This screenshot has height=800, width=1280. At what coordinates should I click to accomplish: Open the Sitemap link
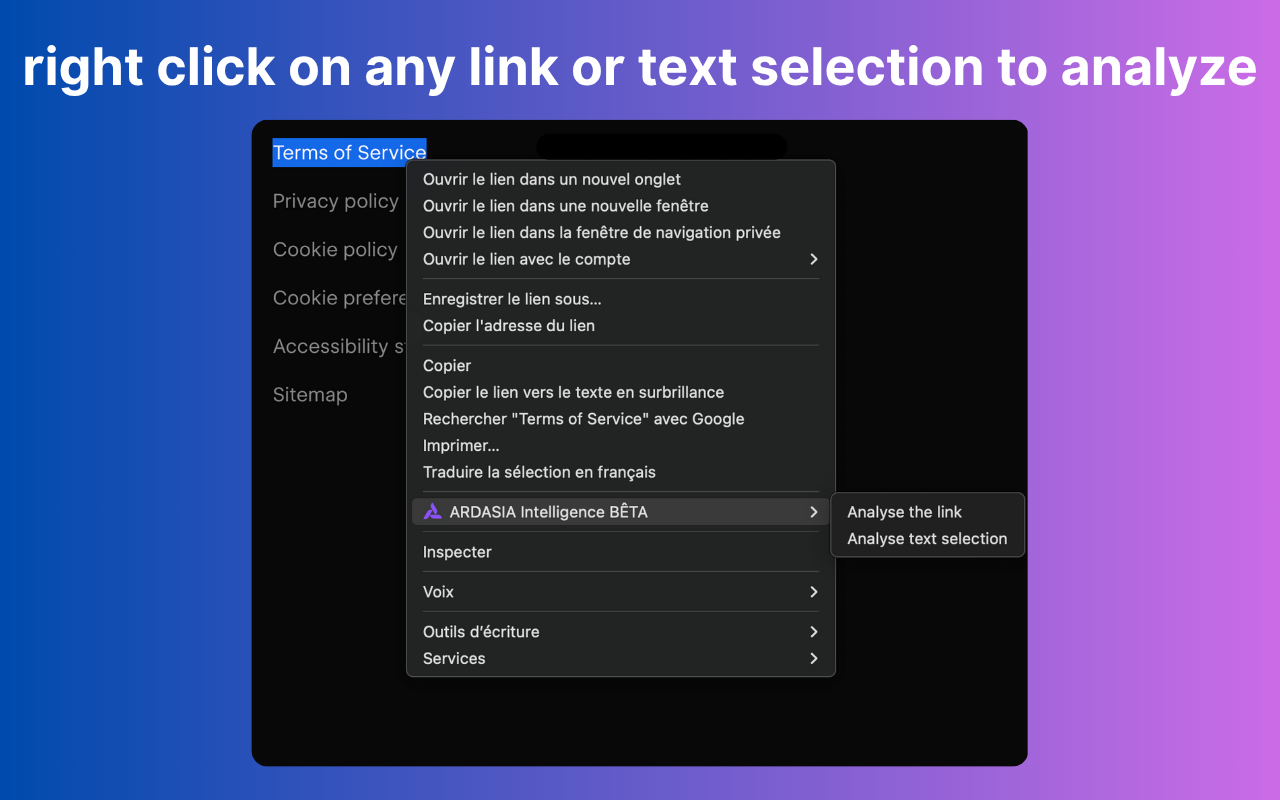[310, 395]
